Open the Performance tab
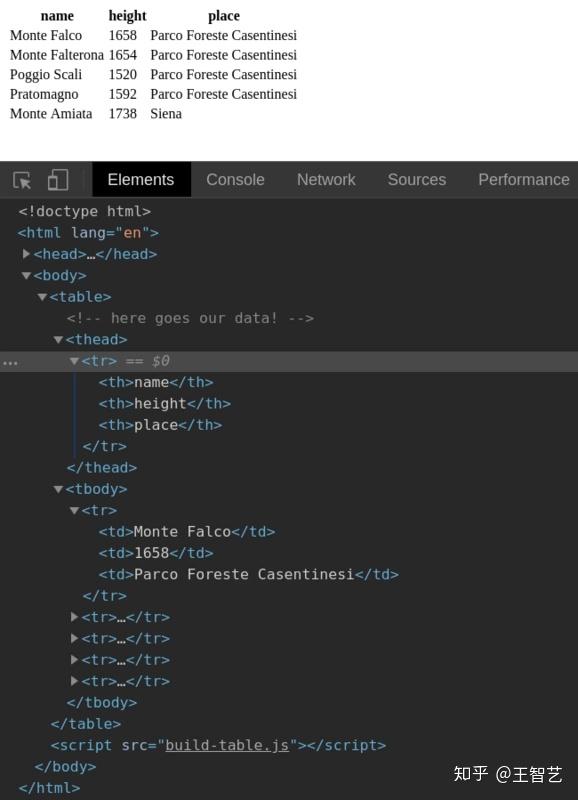This screenshot has width=578, height=800. click(x=523, y=180)
